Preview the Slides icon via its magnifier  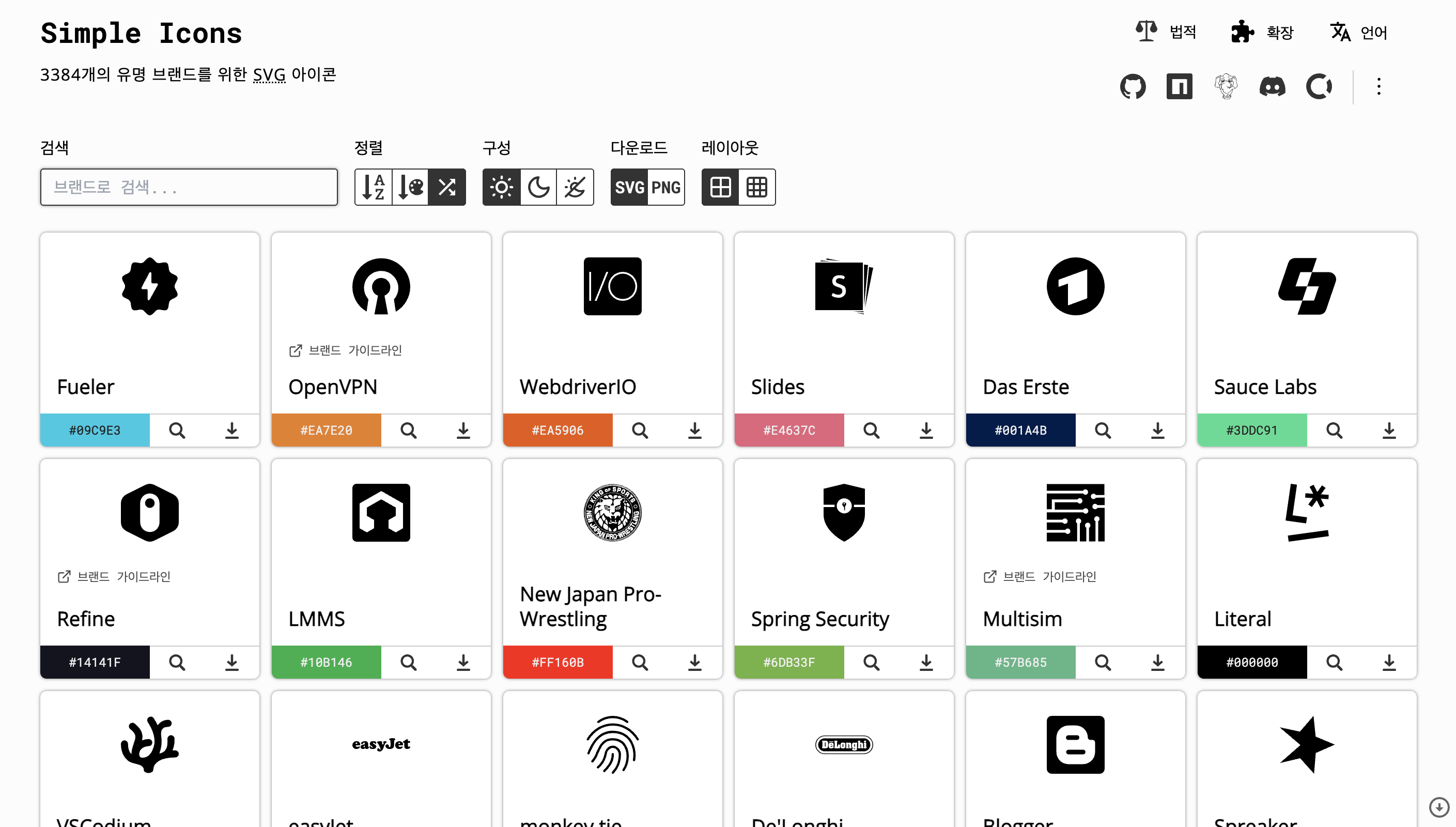click(x=871, y=430)
